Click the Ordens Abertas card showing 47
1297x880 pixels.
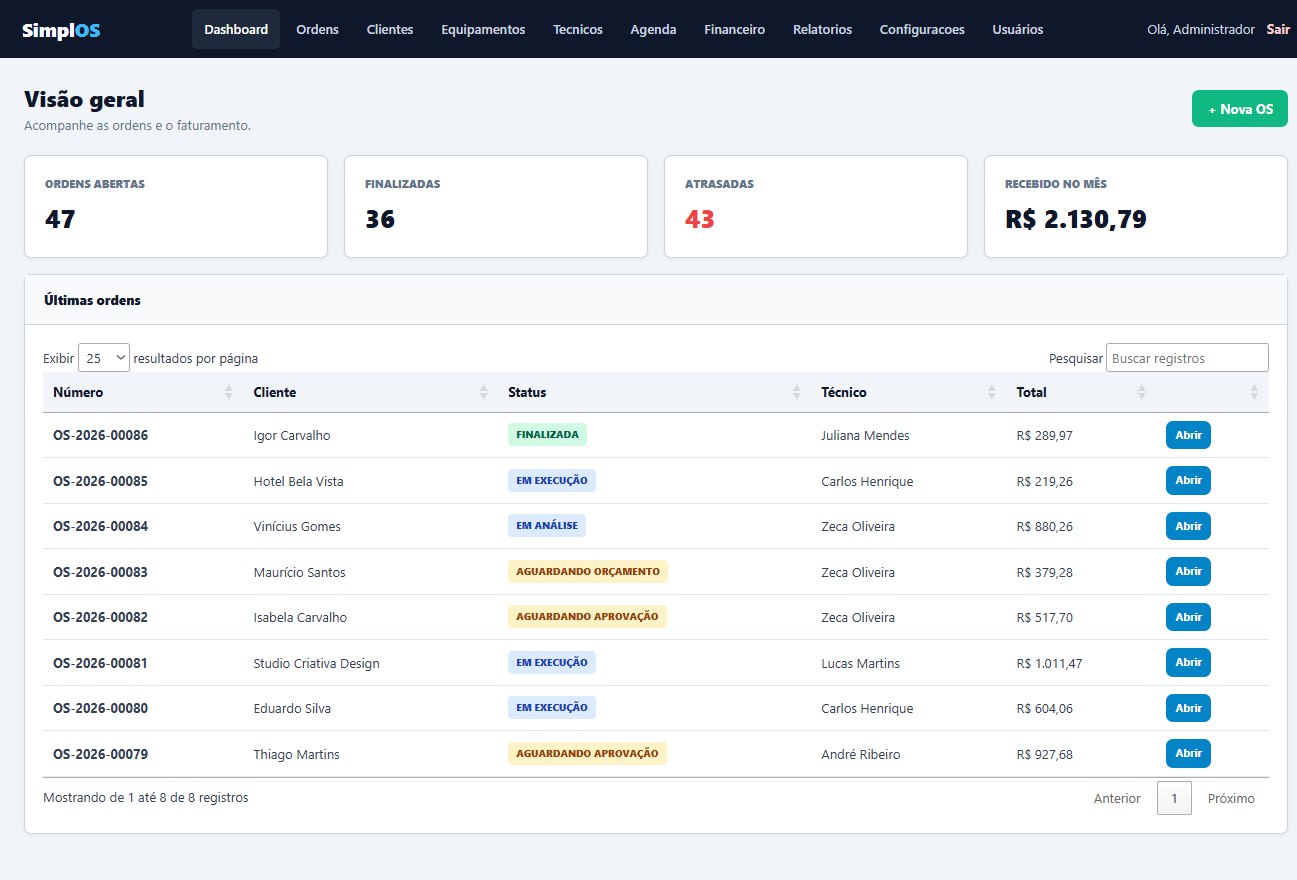(176, 206)
